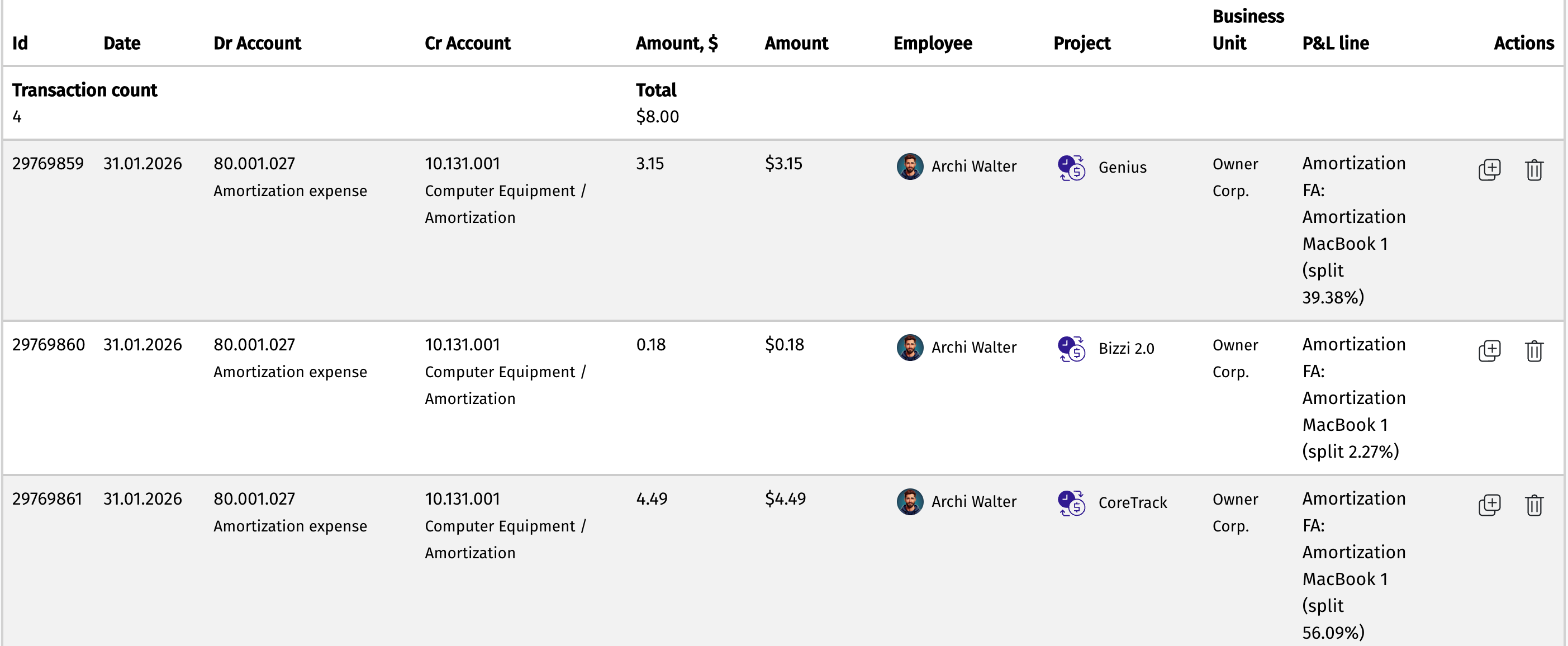The height and width of the screenshot is (646, 1568).
Task: Click the Actions column header
Action: pos(1523,43)
